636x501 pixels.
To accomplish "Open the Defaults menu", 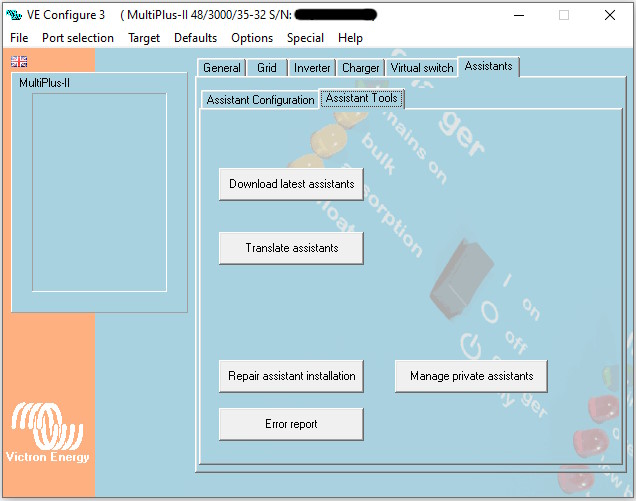I will (195, 38).
